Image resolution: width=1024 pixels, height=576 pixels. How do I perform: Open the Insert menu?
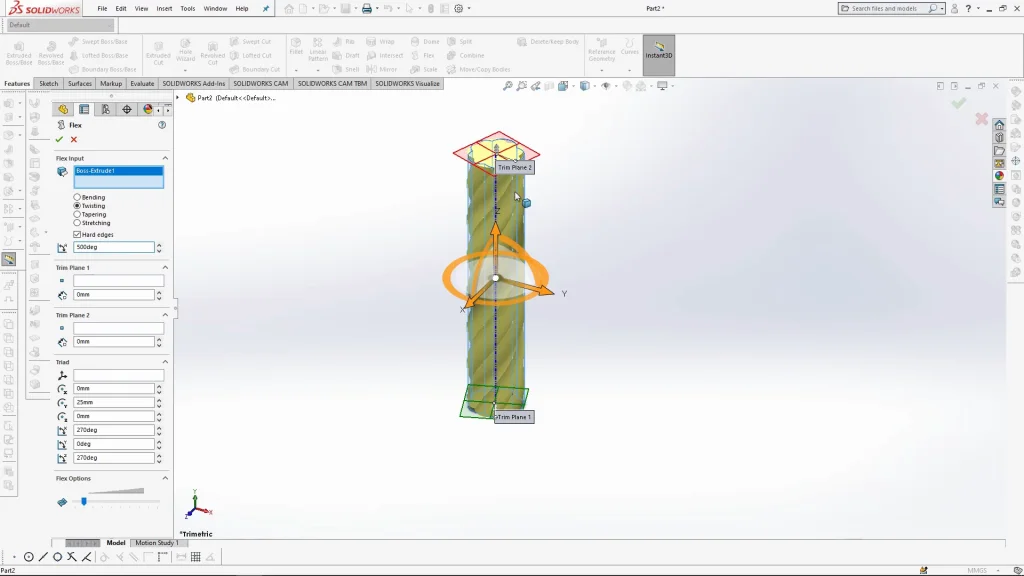164,8
